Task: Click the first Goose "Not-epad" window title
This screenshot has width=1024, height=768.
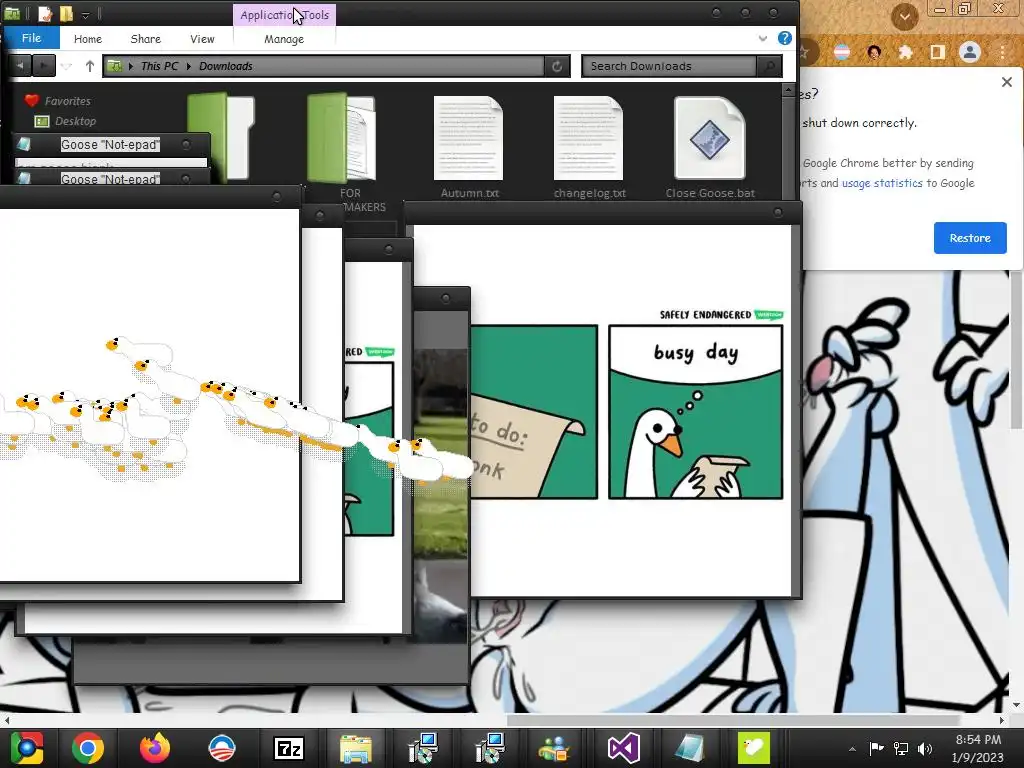Action: point(110,144)
